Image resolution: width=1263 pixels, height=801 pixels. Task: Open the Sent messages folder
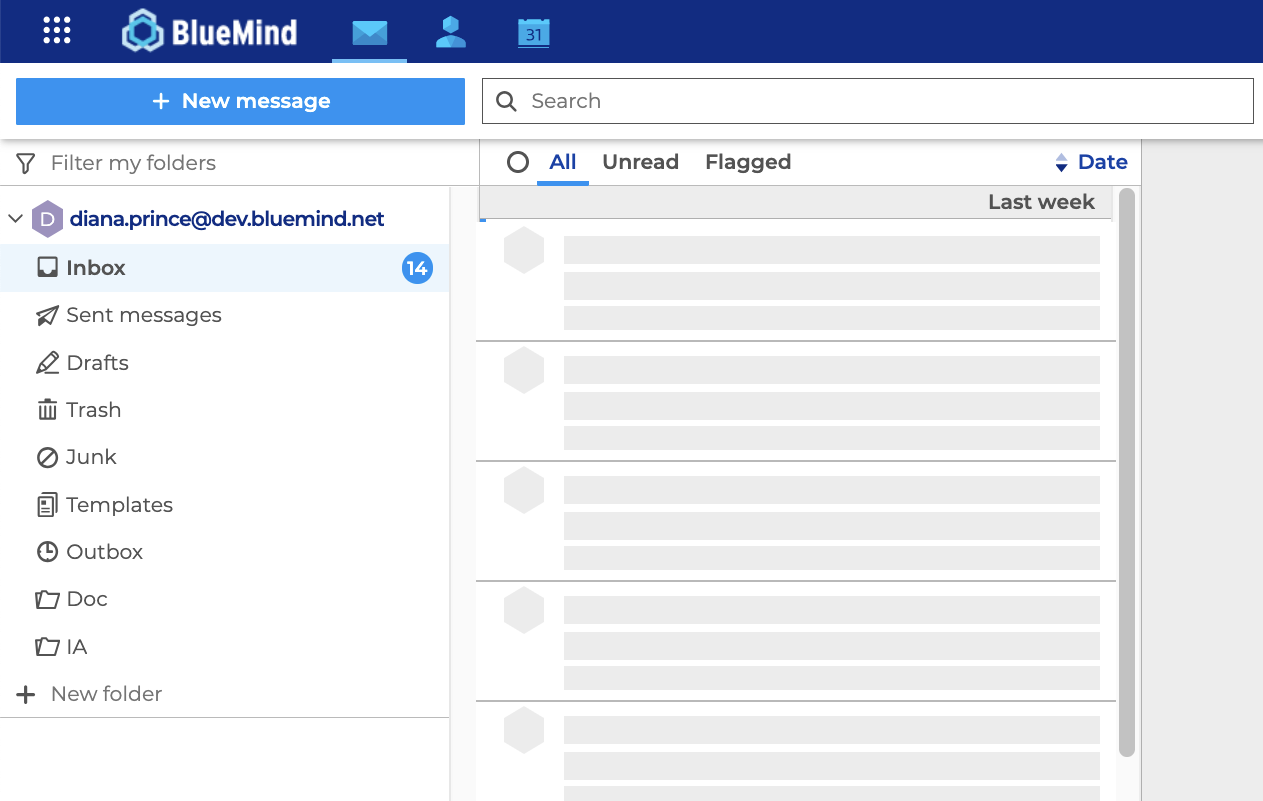143,315
